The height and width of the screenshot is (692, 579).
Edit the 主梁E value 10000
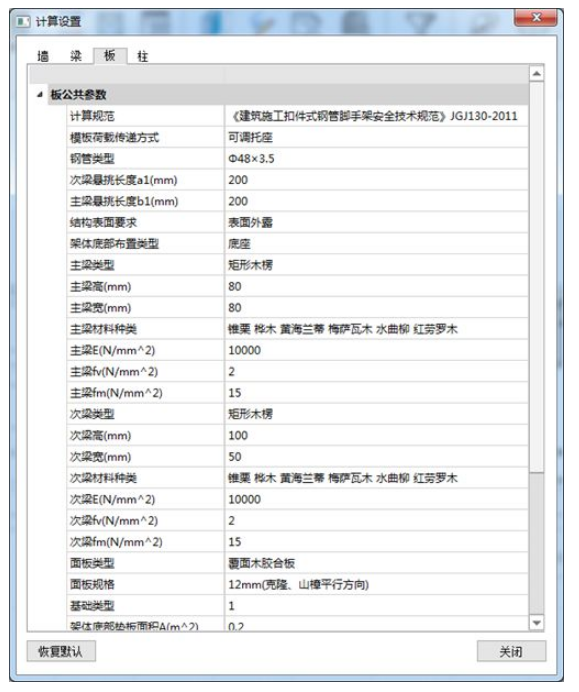tap(376, 350)
